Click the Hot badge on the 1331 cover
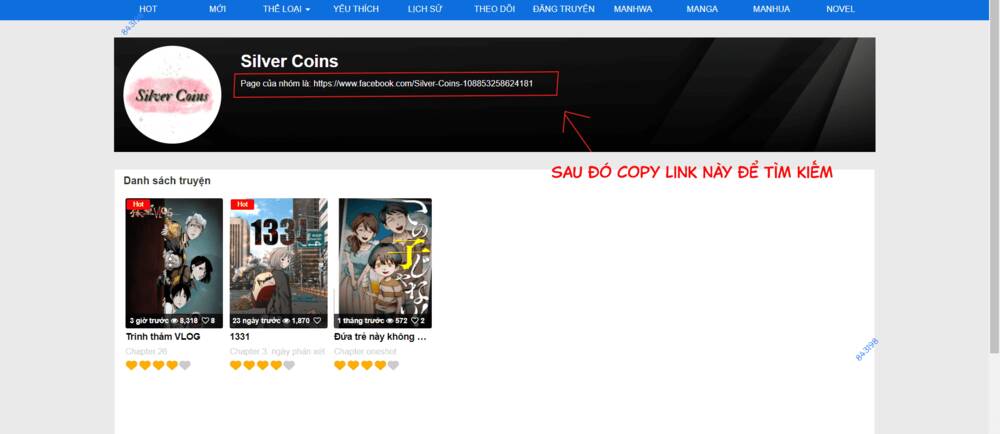 [x=242, y=204]
